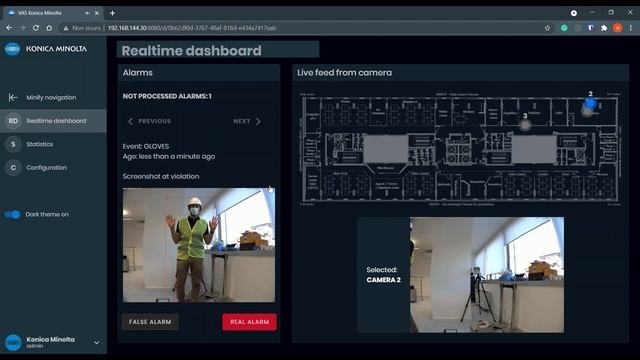Click the 'Alarms' panel title
The height and width of the screenshot is (360, 640).
tap(138, 73)
